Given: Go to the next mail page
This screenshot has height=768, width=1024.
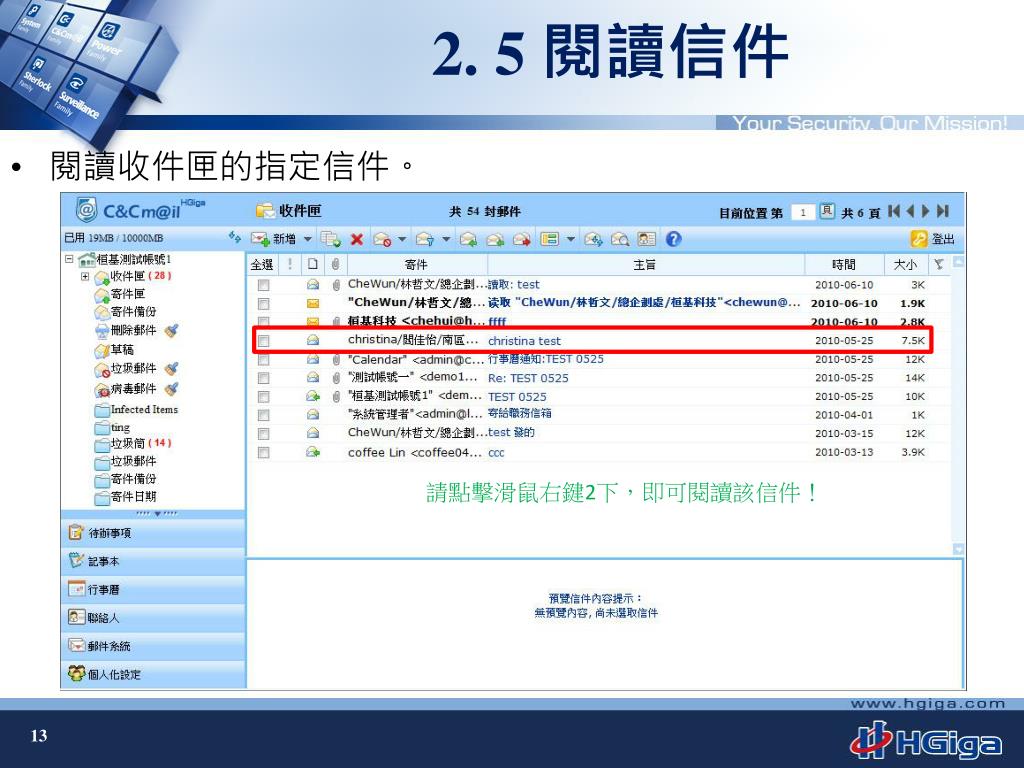Looking at the screenshot, I should tap(925, 211).
